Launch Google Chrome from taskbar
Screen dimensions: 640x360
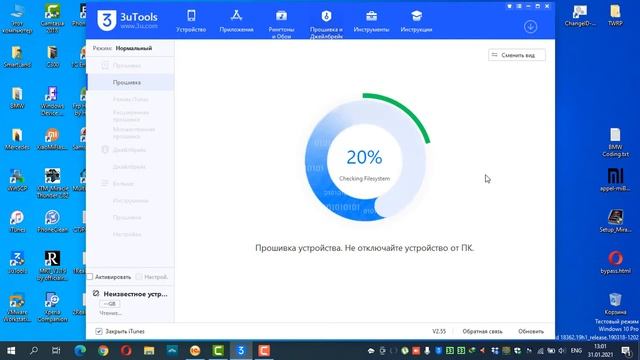tap(103, 350)
